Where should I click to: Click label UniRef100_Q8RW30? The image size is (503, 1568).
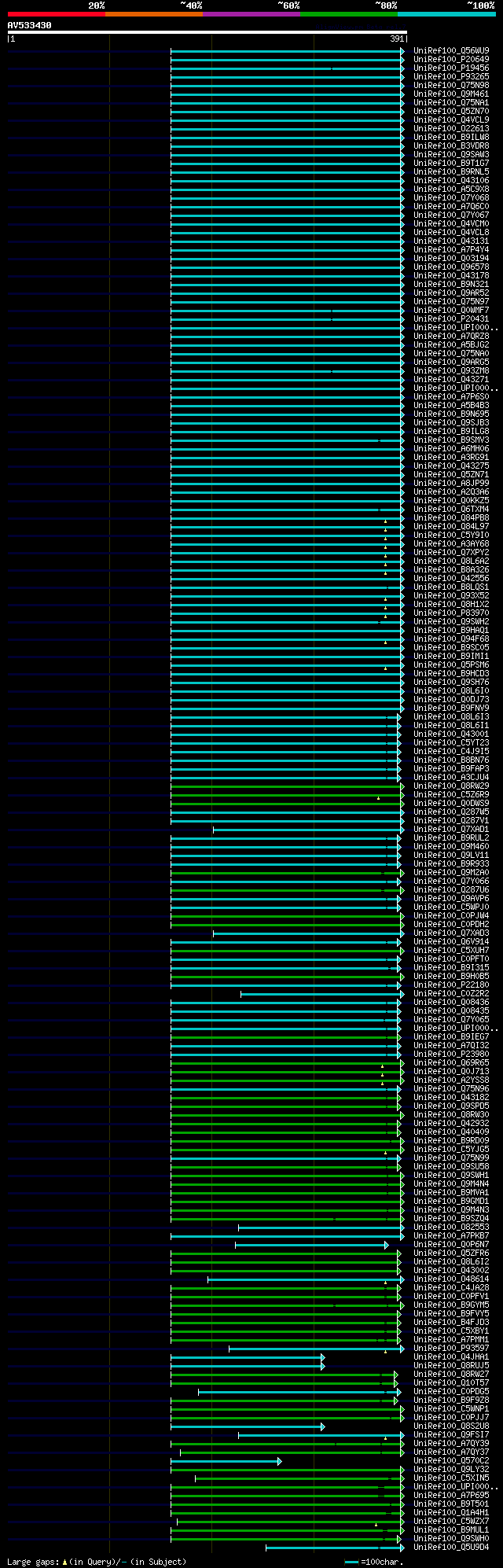451,1114
